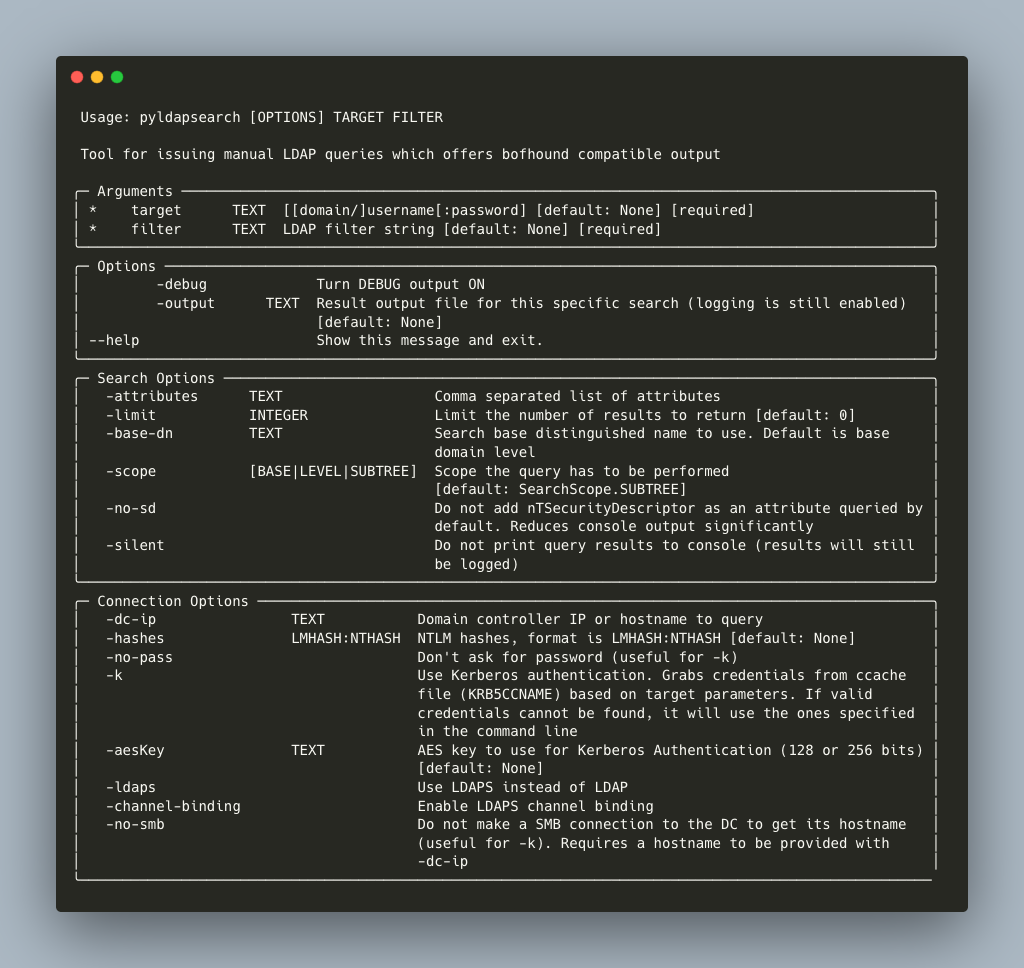Screen dimensions: 1024x968
Task: Click 'Enable LDAPS channel binding' text
Action: tap(536, 807)
